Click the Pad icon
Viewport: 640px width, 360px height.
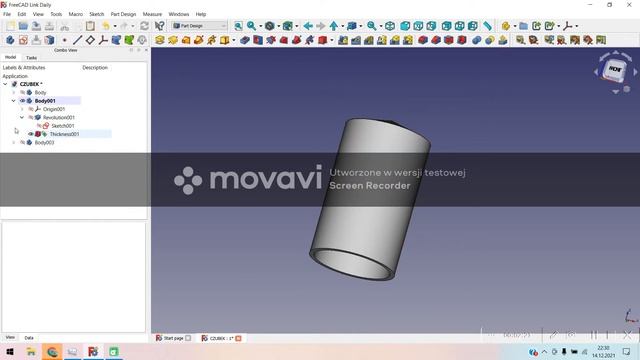[x=160, y=40]
